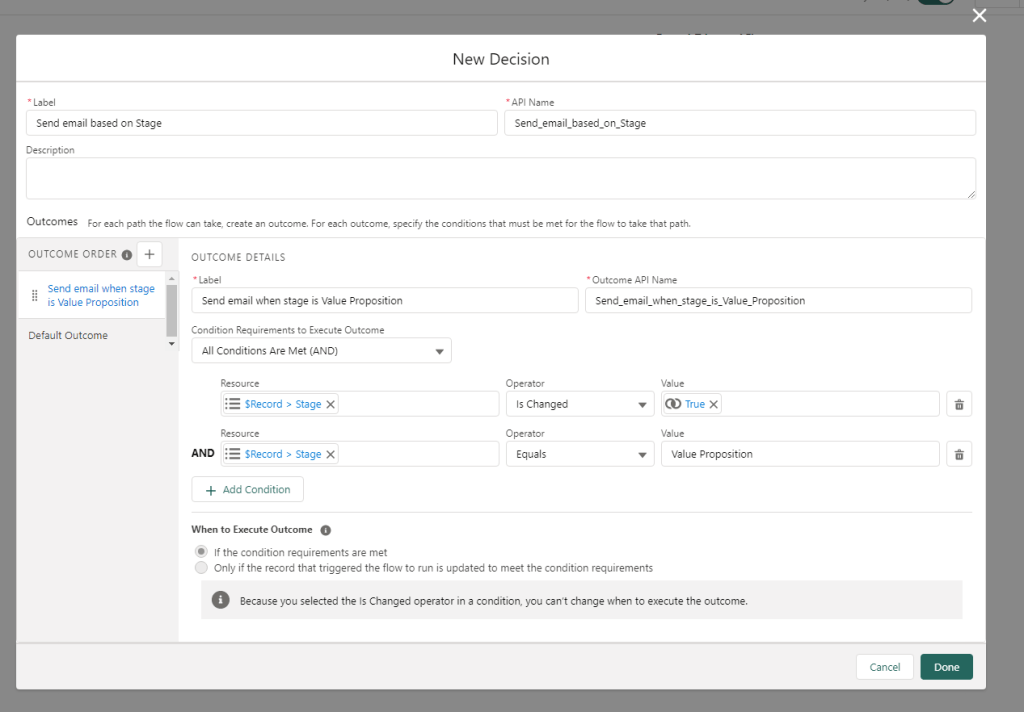Select 'If the condition requirements are met' option
Screen dimensions: 1024x712
(x=201, y=552)
